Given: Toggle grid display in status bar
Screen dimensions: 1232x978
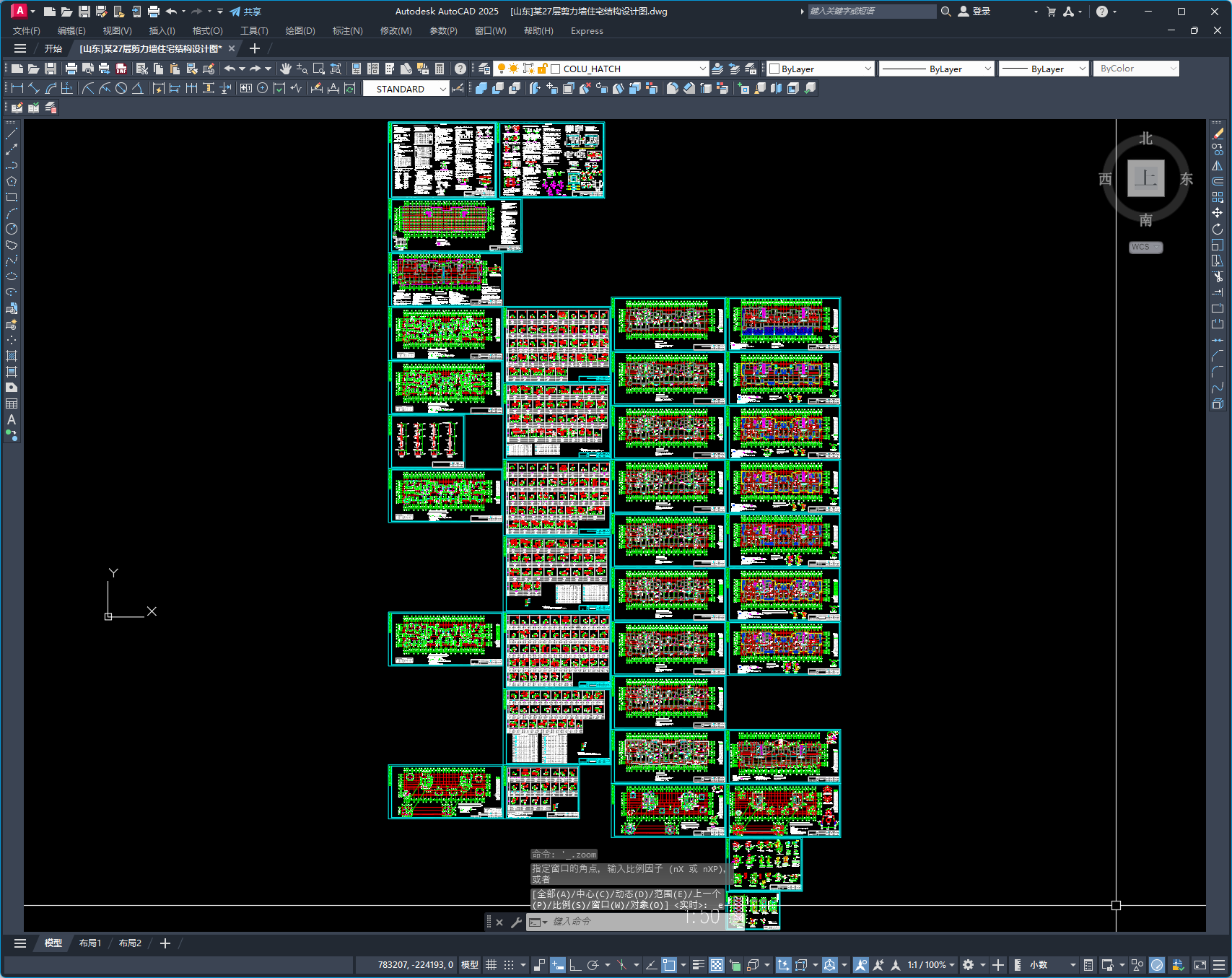Looking at the screenshot, I should pyautogui.click(x=491, y=965).
